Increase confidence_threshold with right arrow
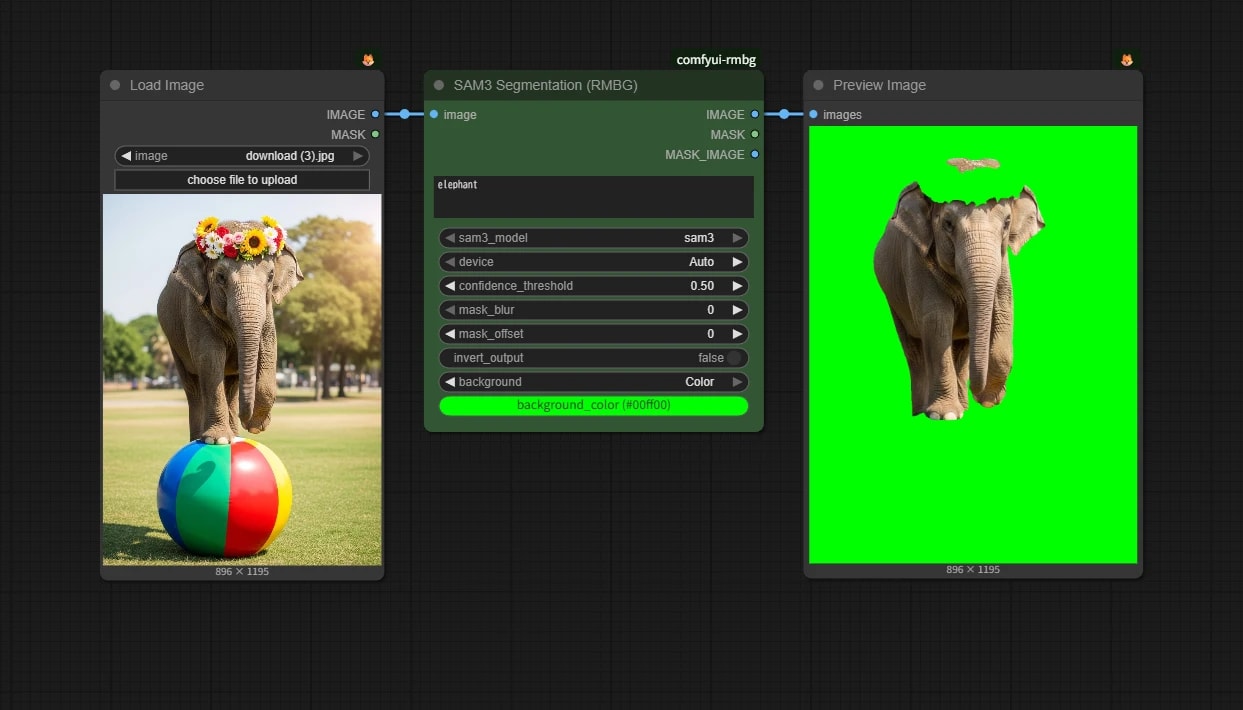The width and height of the screenshot is (1243, 710). tap(738, 286)
